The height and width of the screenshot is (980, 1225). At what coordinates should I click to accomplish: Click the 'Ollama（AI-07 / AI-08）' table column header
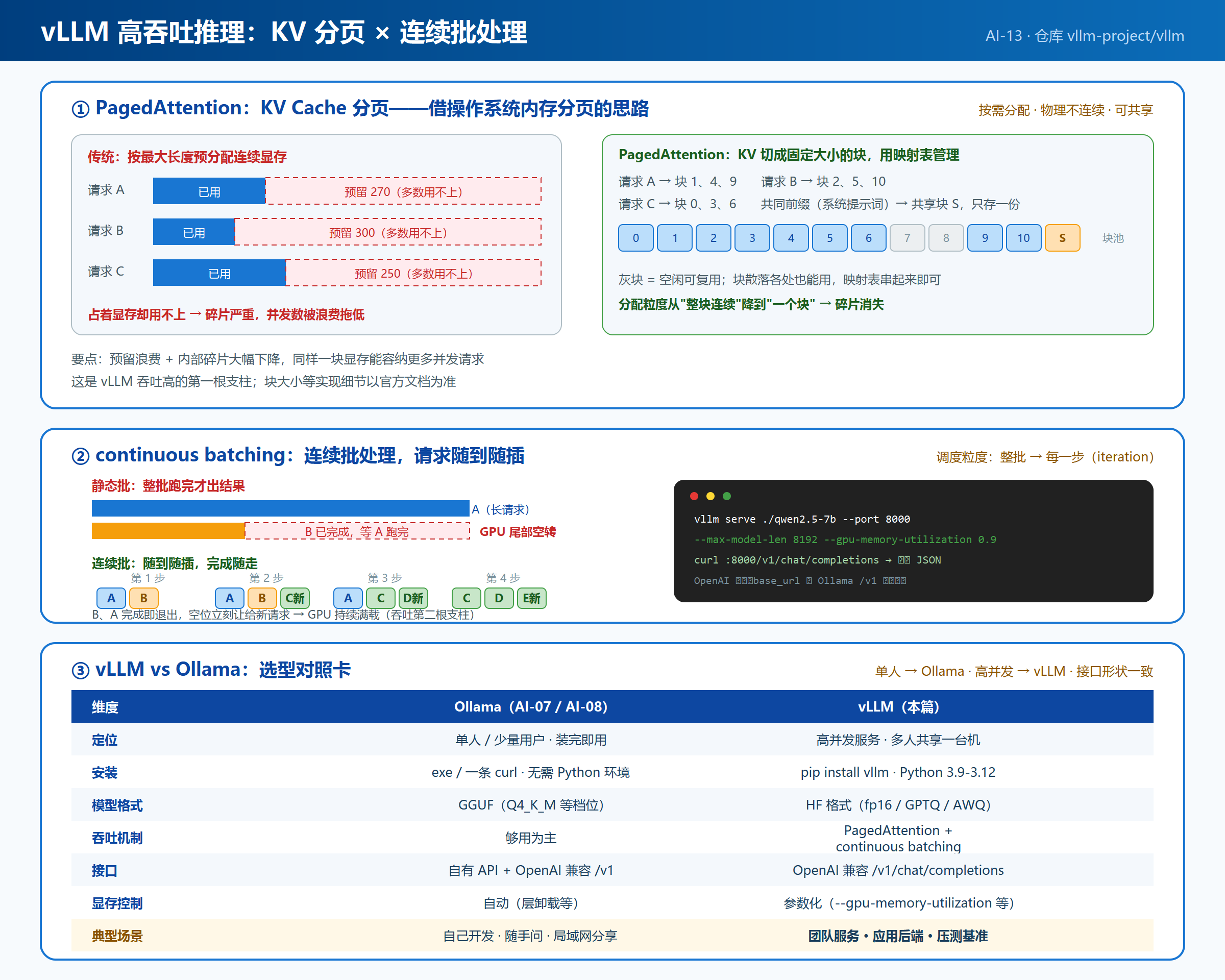coord(531,707)
